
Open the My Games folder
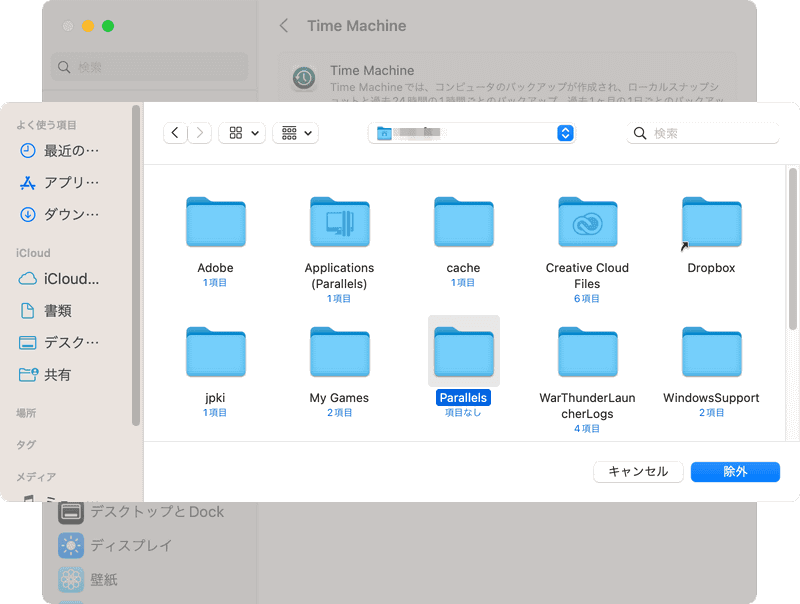pyautogui.click(x=340, y=352)
